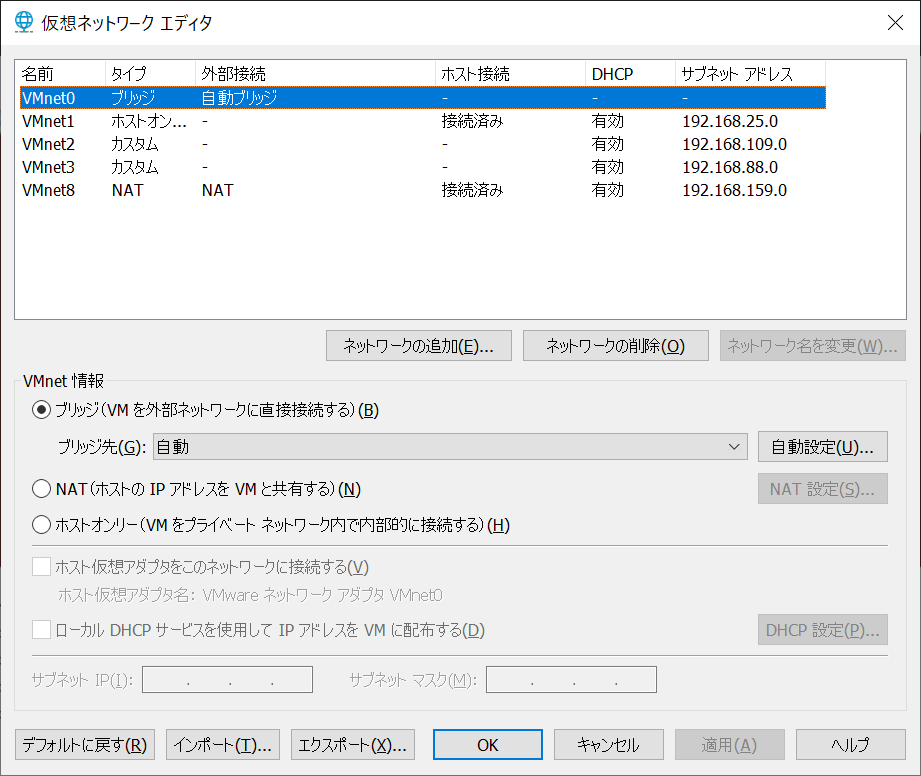The width and height of the screenshot is (921, 776).
Task: Click the キャンセル button
Action: (609, 745)
